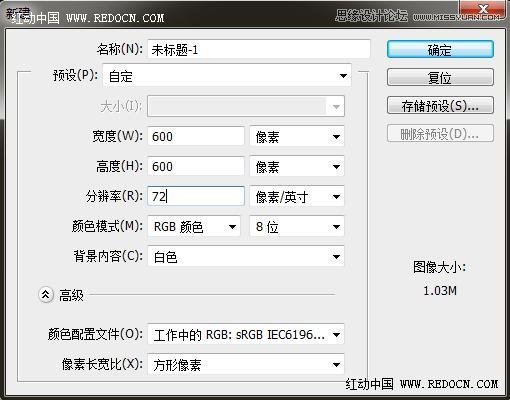Click the 宽度 width field showing 600

[196, 136]
